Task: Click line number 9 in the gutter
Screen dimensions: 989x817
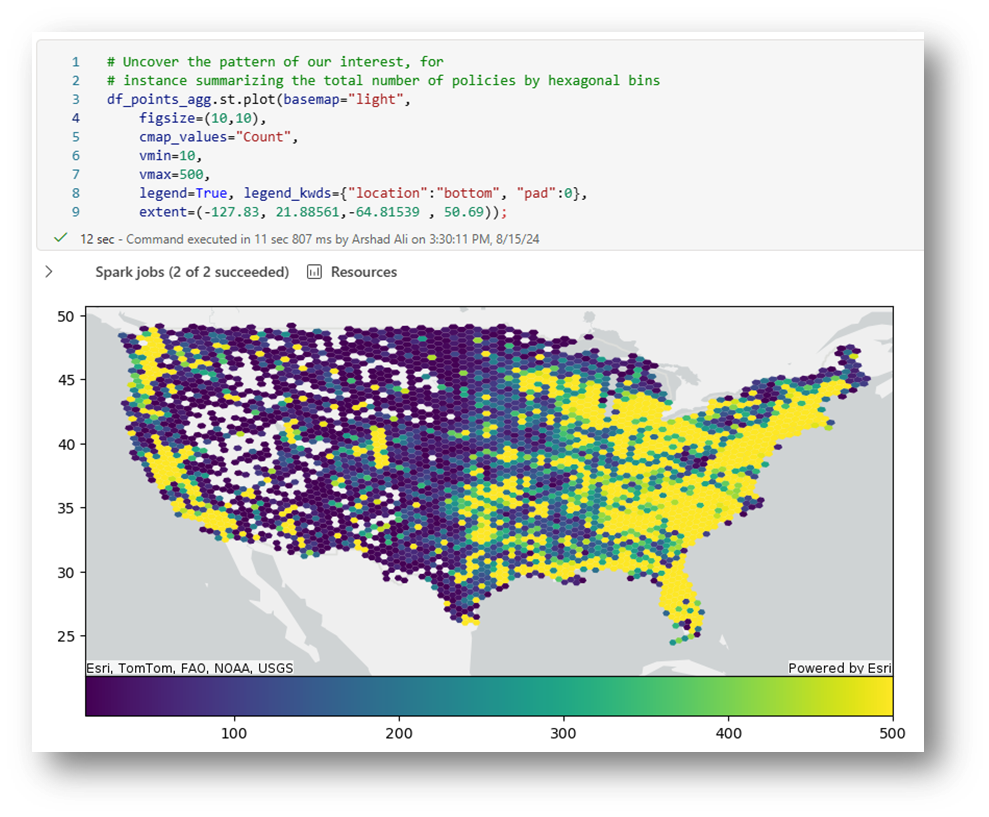Action: tap(75, 212)
